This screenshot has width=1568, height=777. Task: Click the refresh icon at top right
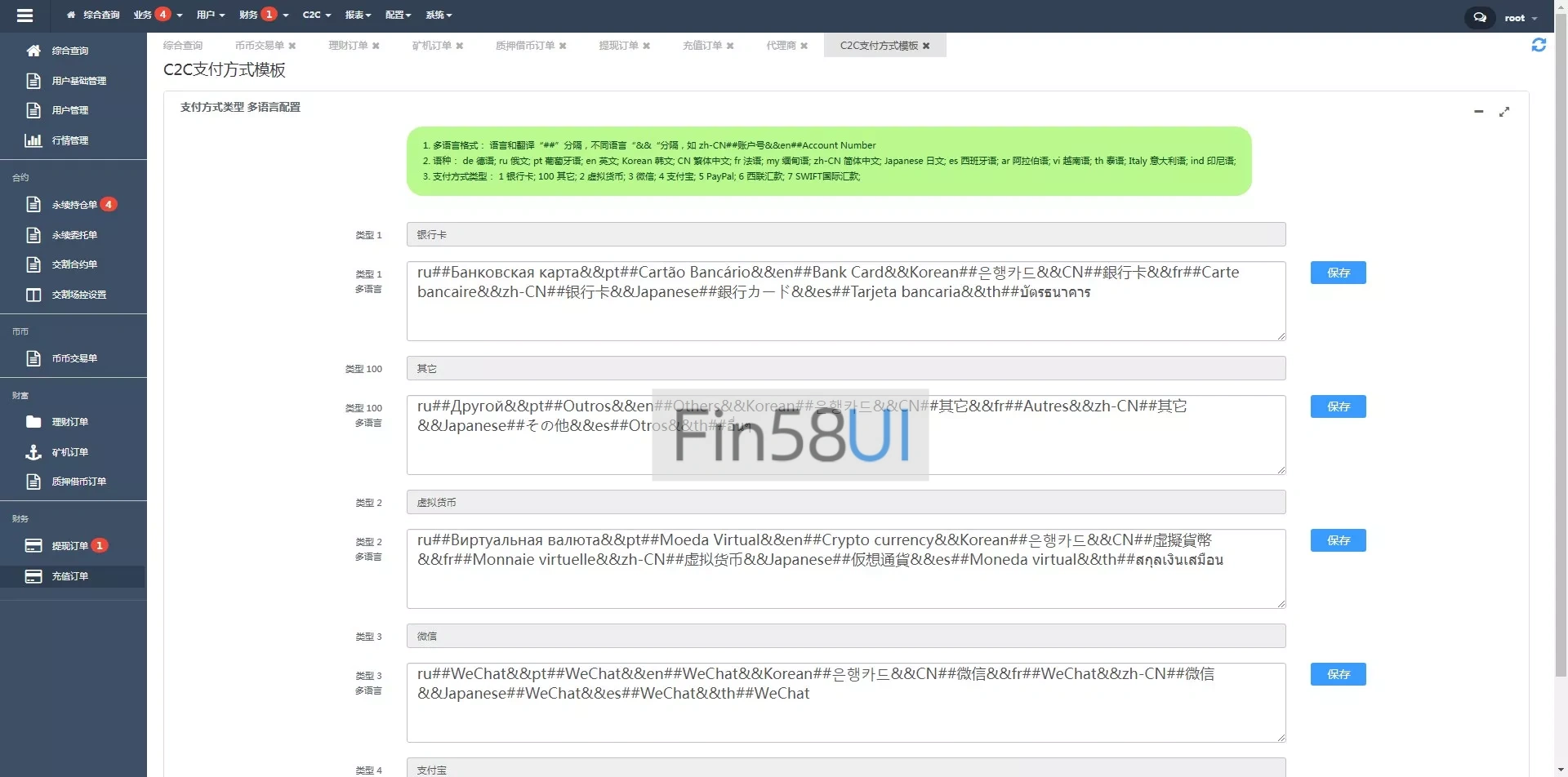(1539, 46)
